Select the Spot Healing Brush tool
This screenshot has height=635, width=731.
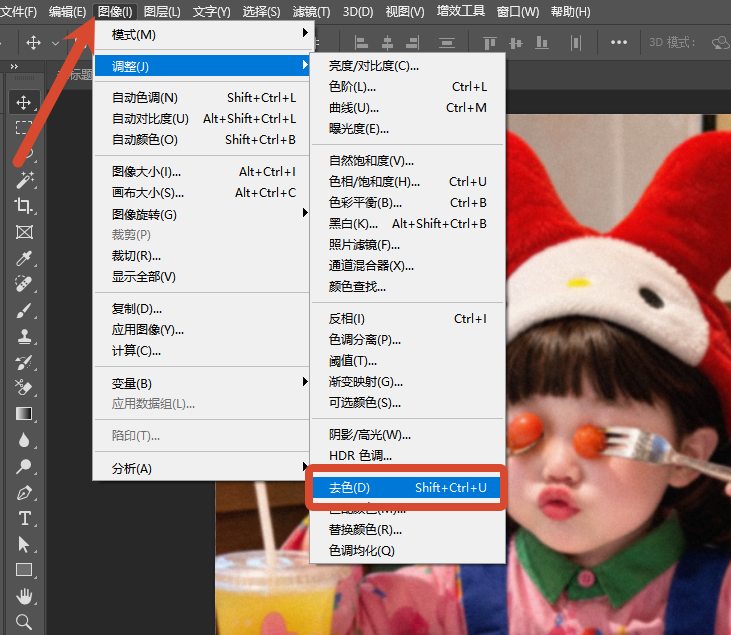click(x=24, y=284)
